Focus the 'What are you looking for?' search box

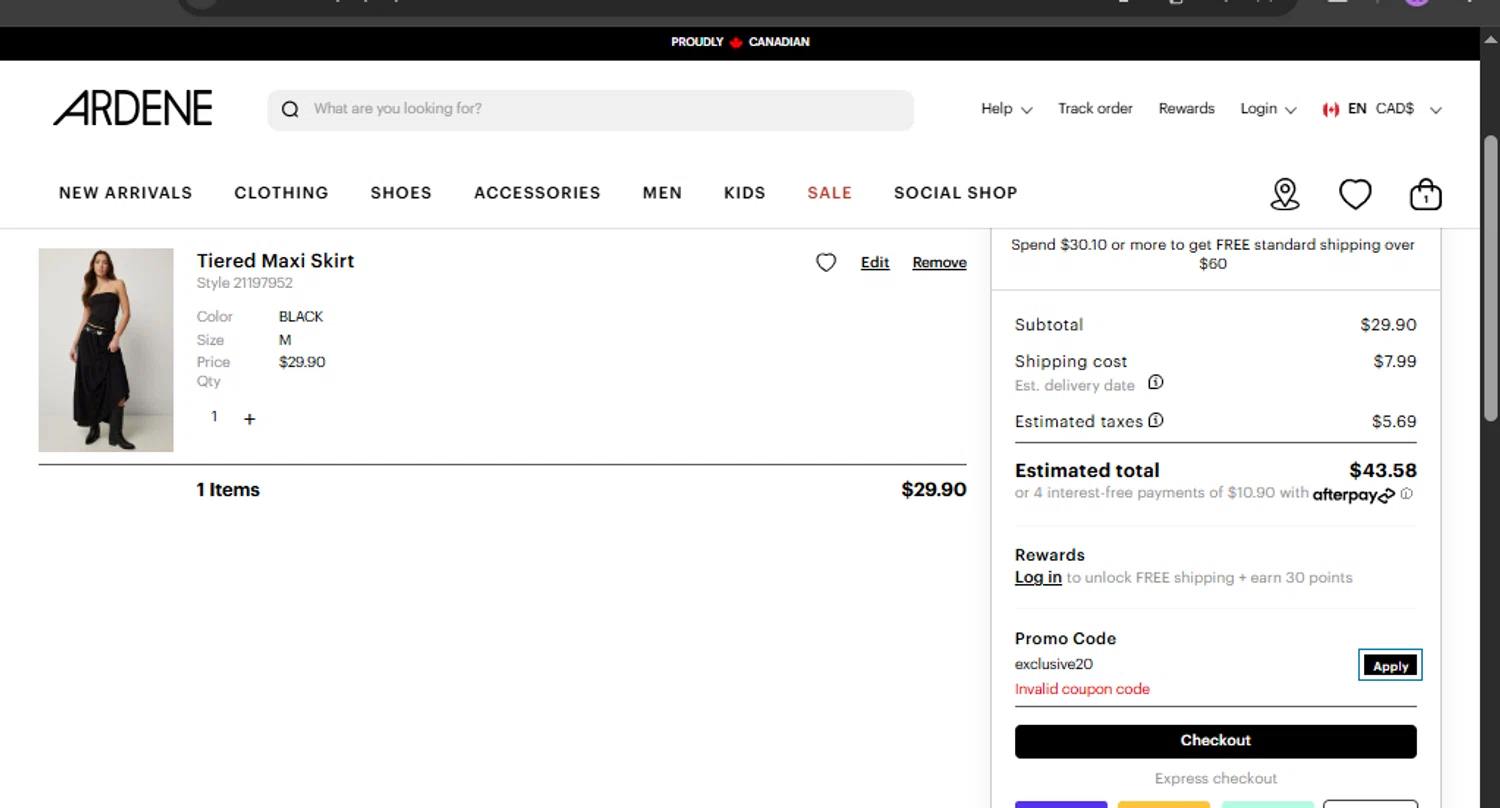pos(590,109)
